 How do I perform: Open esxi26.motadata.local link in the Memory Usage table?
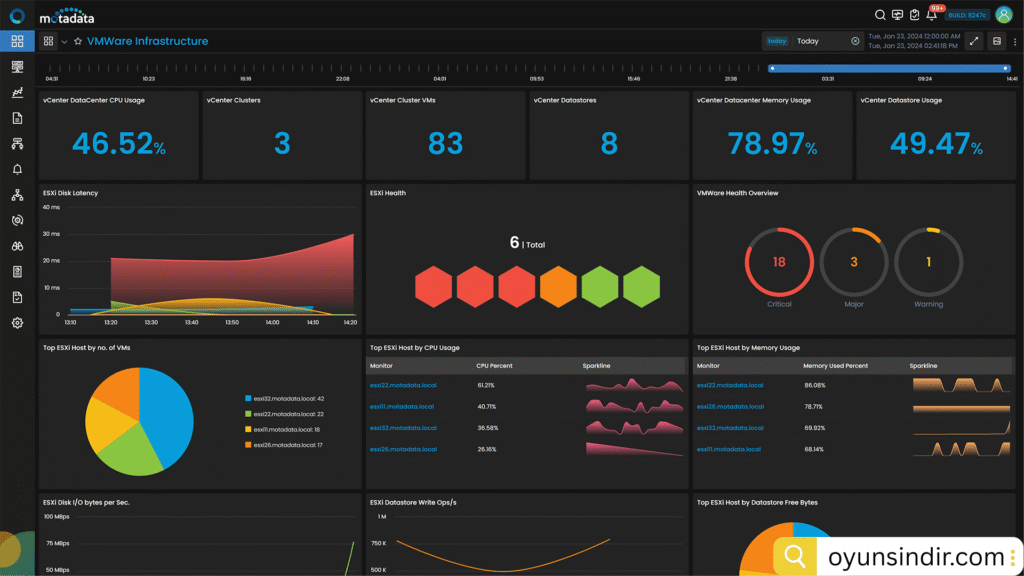729,407
